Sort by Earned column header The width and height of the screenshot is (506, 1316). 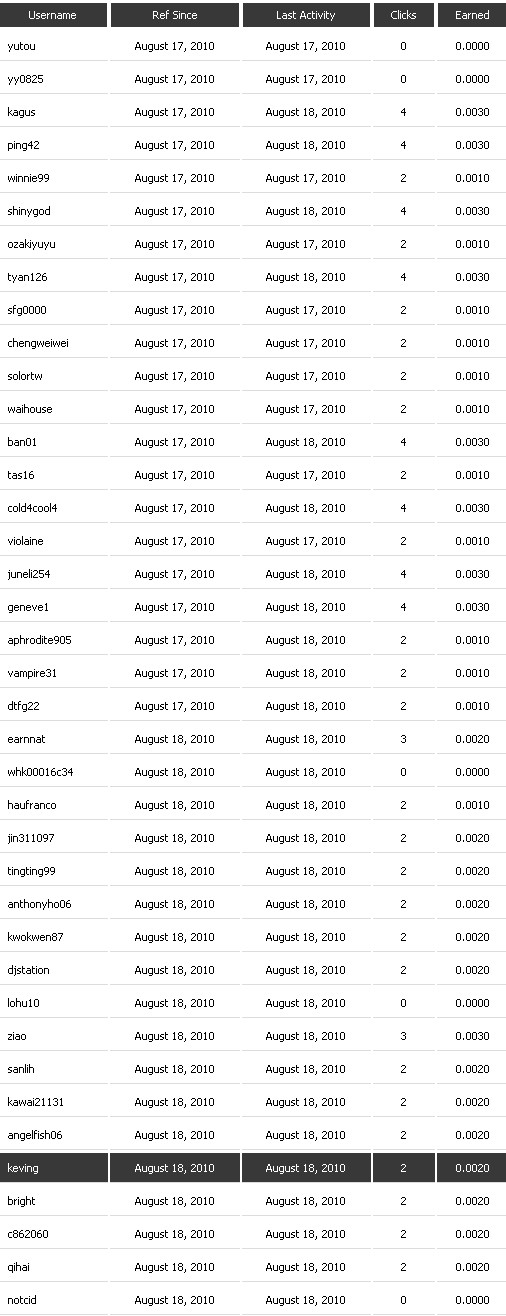coord(472,15)
